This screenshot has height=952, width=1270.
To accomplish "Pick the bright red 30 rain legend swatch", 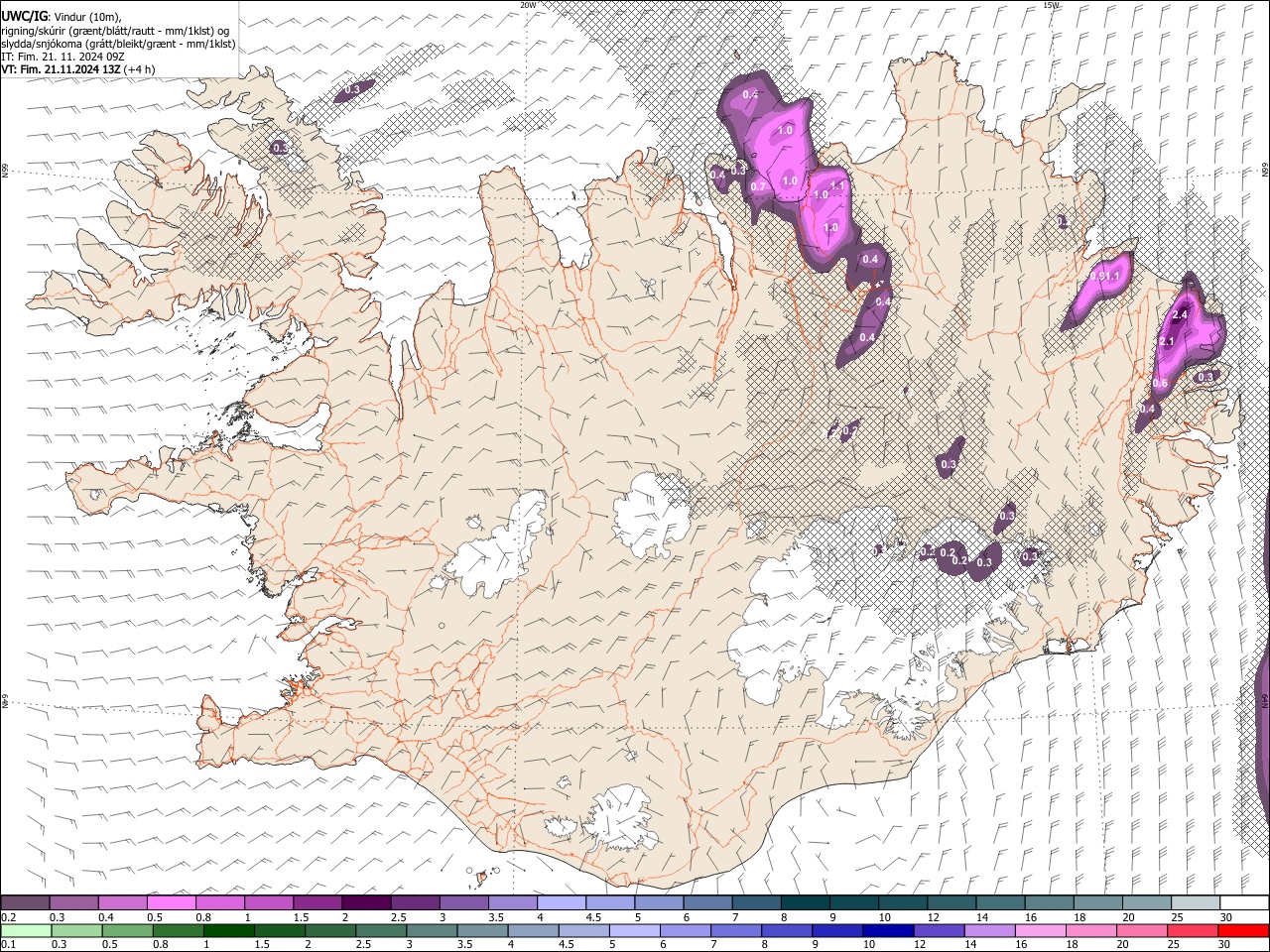I will pos(1243,931).
